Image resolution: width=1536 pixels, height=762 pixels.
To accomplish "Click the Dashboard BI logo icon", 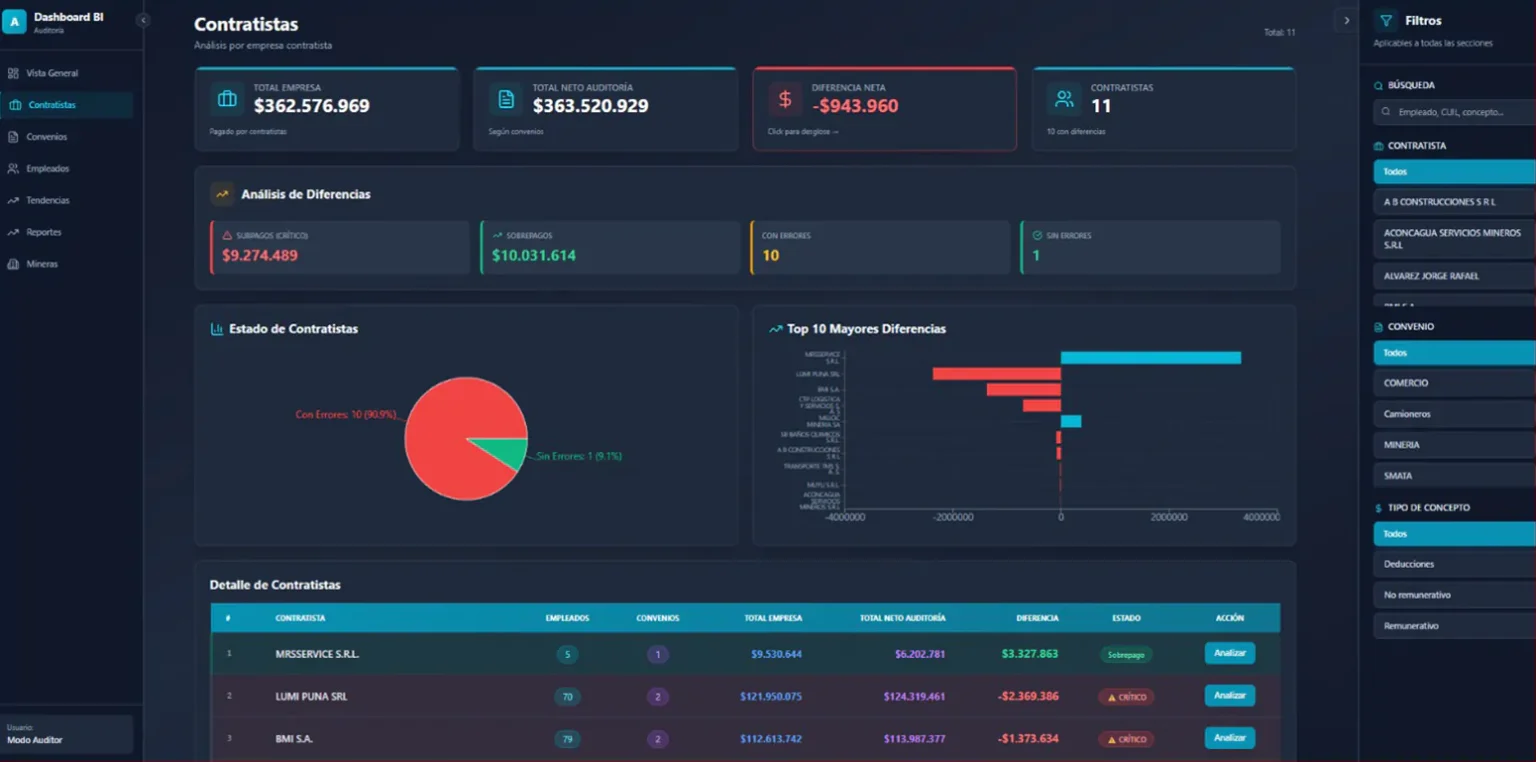I will [14, 21].
